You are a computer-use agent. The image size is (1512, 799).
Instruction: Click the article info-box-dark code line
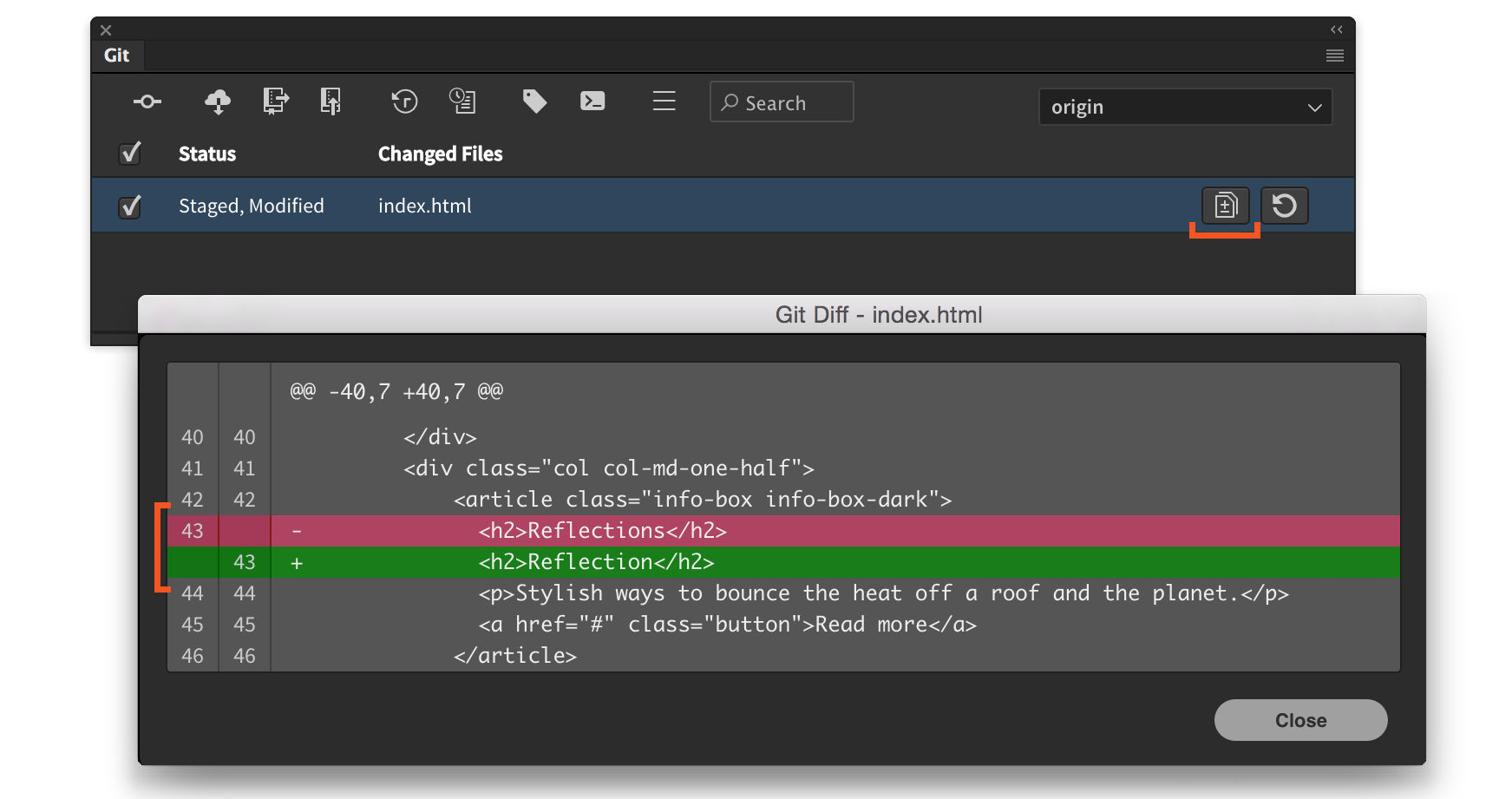(x=783, y=500)
